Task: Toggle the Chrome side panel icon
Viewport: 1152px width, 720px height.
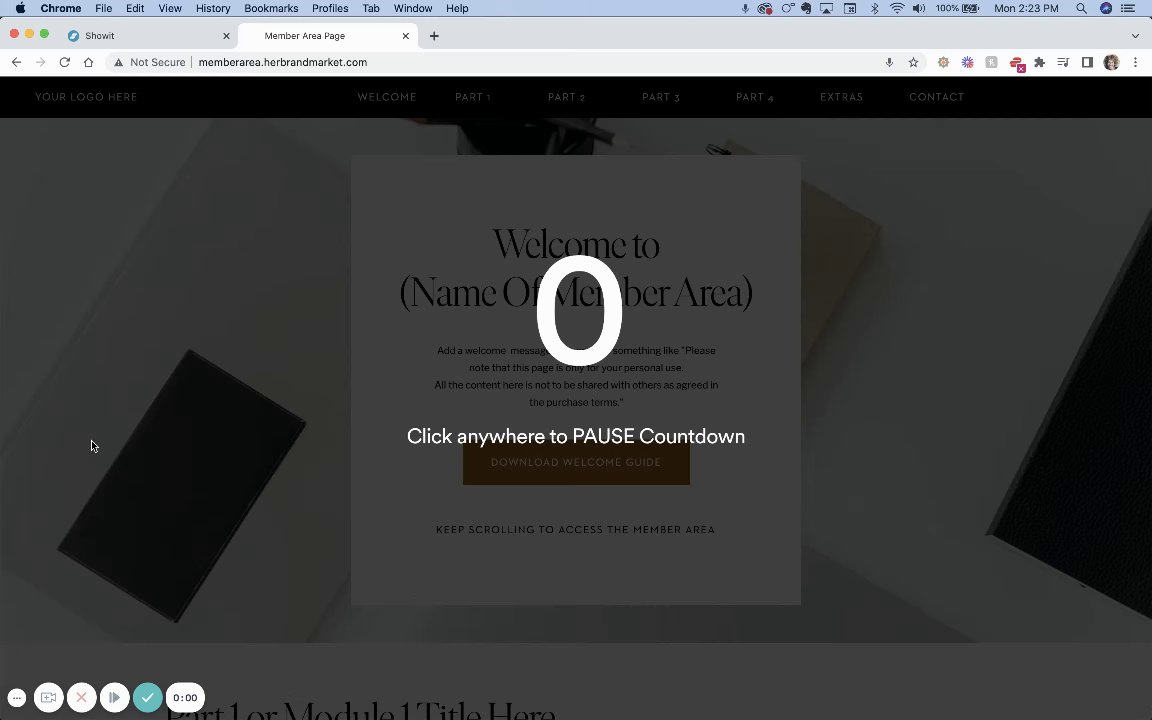Action: (1087, 62)
